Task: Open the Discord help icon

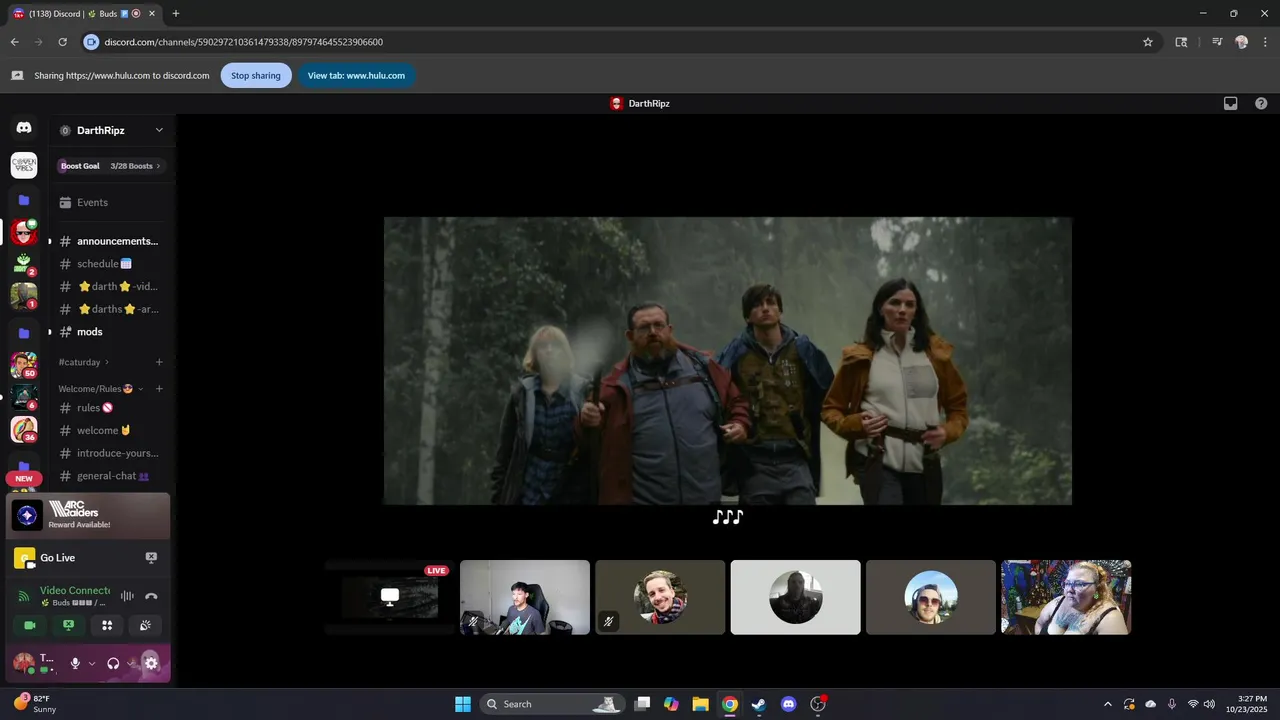Action: point(1261,103)
